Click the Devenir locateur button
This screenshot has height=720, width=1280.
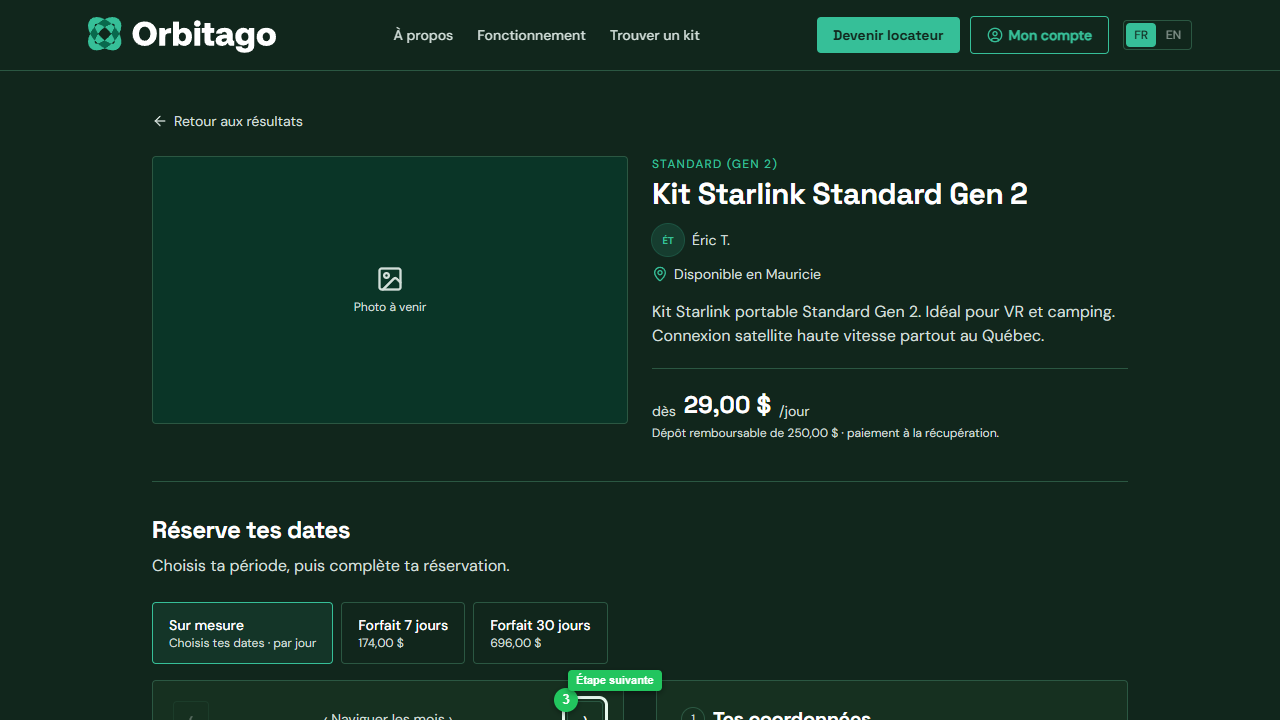888,35
